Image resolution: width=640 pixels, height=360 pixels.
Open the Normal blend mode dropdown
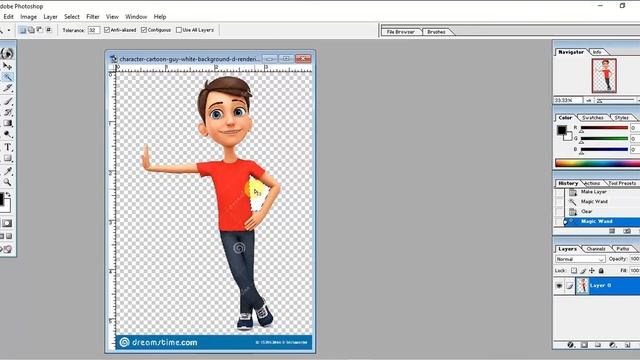tap(580, 259)
